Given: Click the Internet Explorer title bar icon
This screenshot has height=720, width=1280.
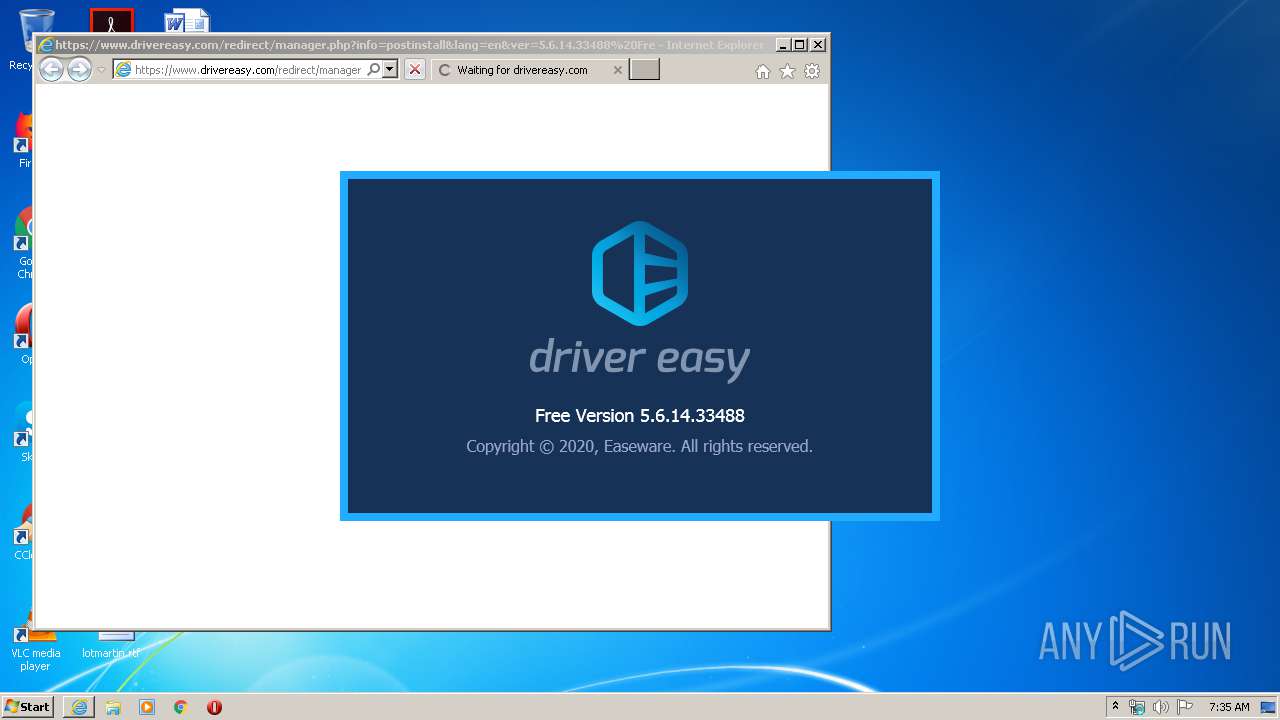Looking at the screenshot, I should pos(45,45).
